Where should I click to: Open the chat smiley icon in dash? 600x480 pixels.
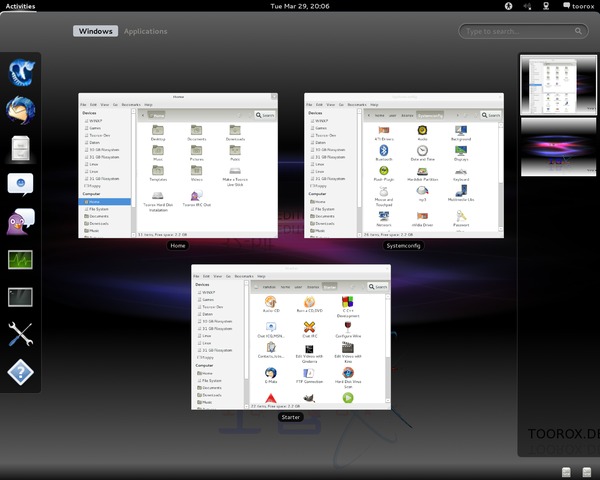pos(22,184)
